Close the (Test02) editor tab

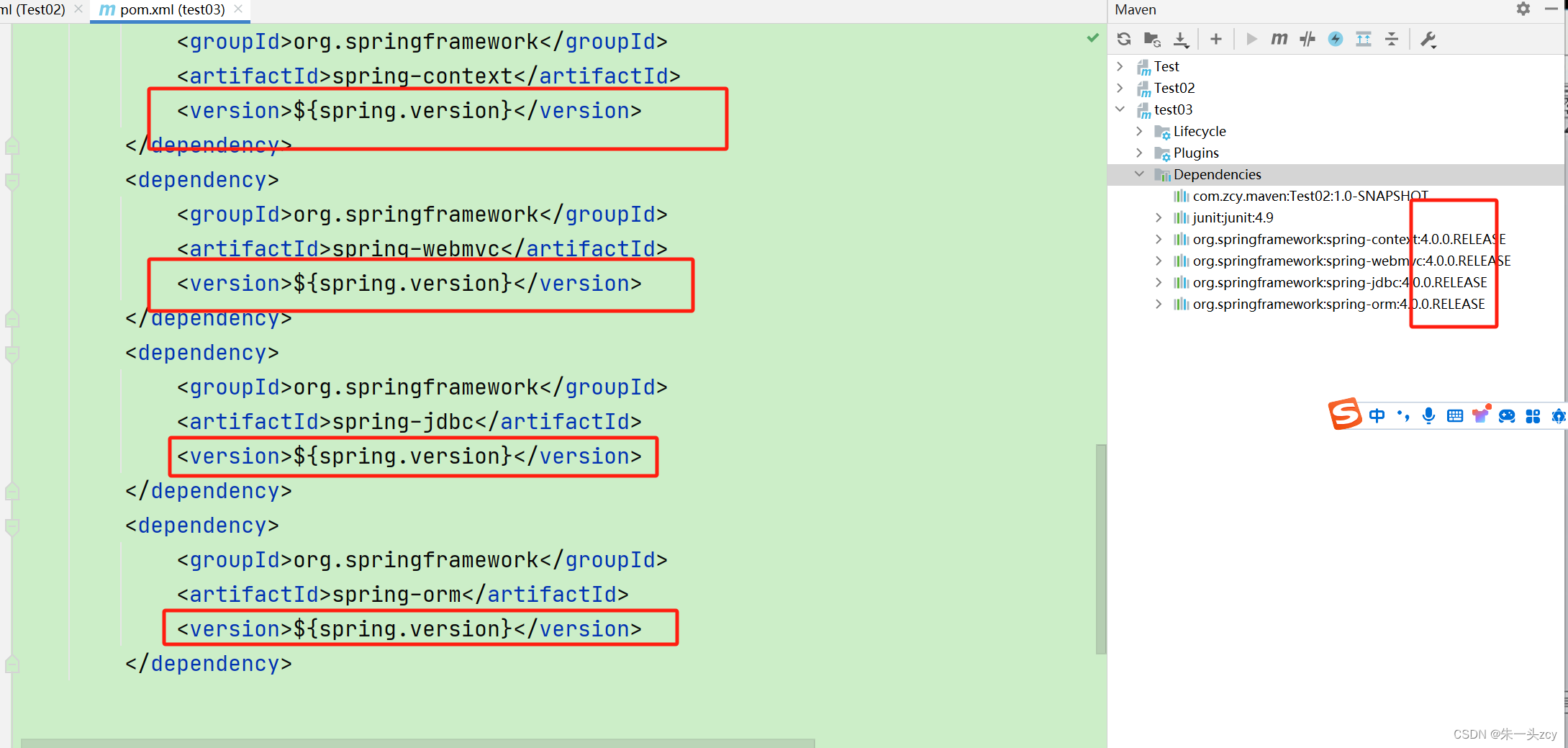[78, 9]
